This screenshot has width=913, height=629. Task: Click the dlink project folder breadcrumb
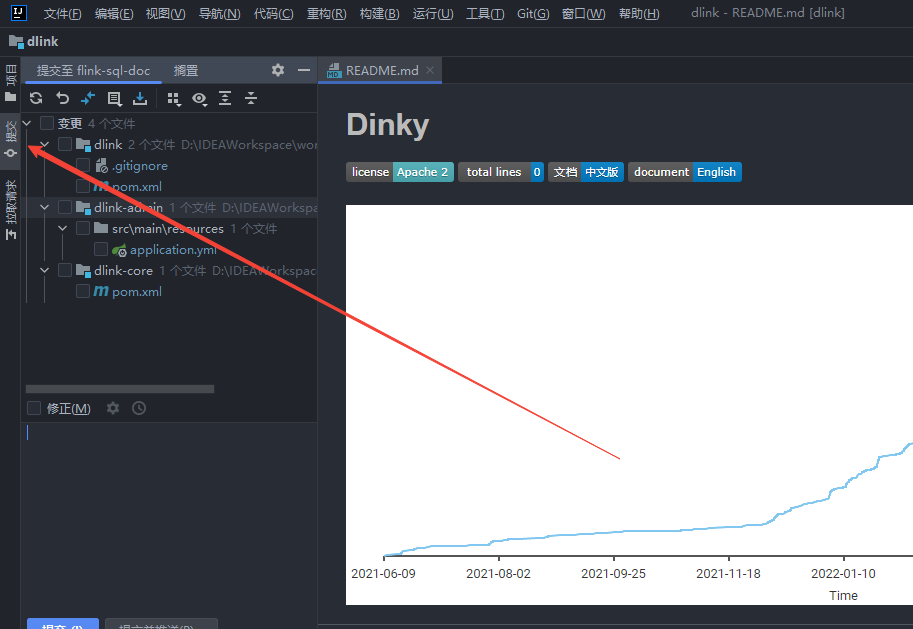(x=34, y=42)
